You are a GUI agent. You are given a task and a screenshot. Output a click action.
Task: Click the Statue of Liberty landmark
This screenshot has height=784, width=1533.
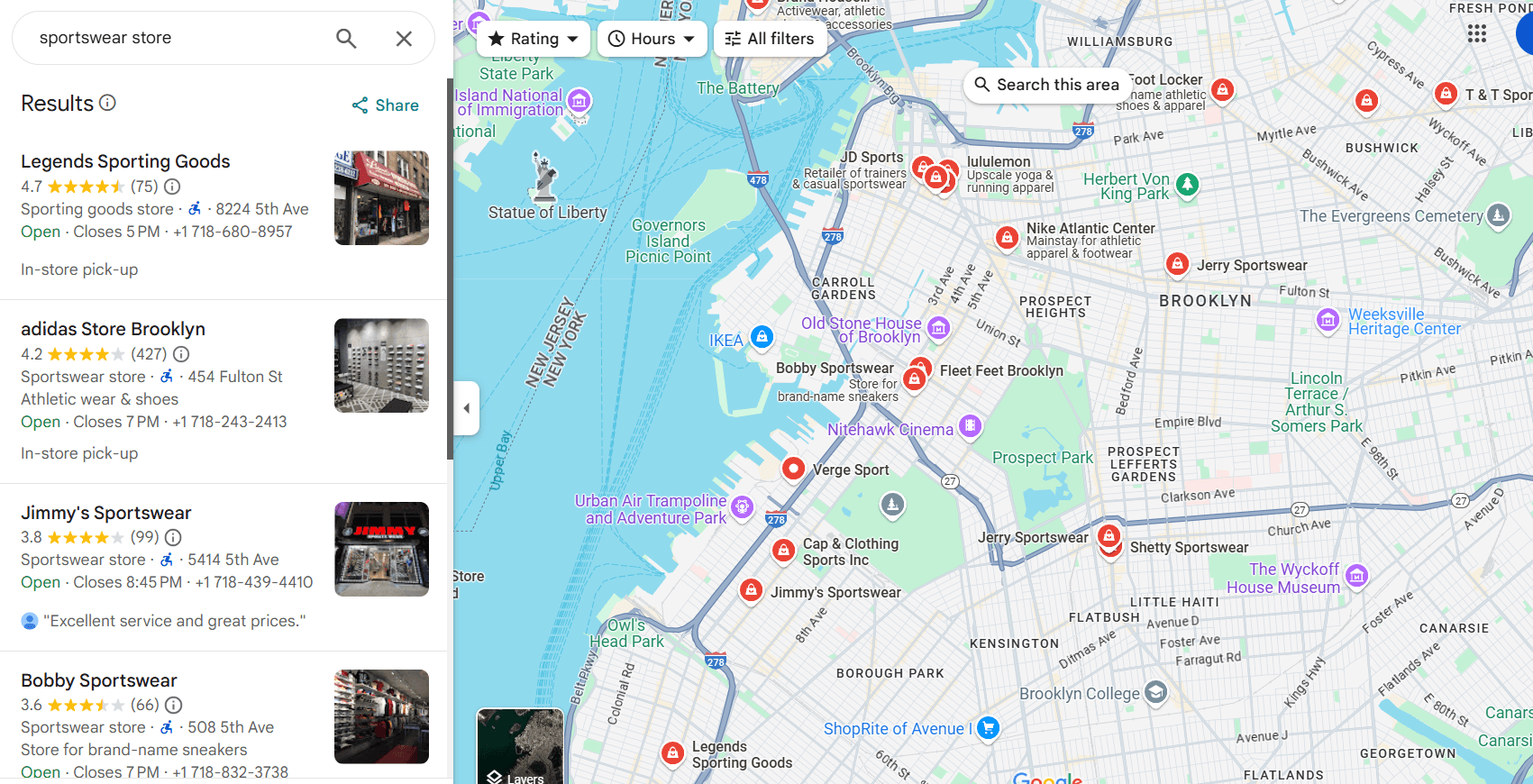pyautogui.click(x=543, y=176)
